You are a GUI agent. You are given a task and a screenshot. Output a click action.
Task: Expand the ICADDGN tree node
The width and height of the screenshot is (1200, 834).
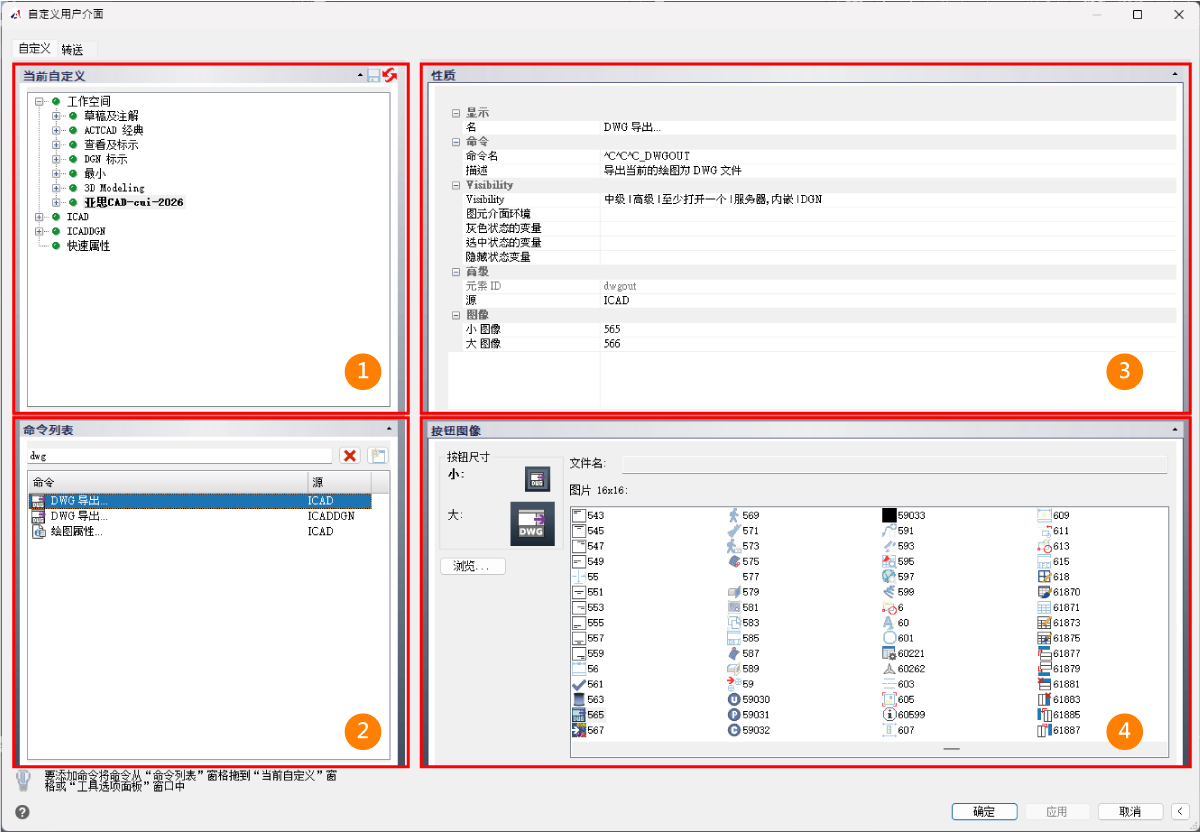39,231
